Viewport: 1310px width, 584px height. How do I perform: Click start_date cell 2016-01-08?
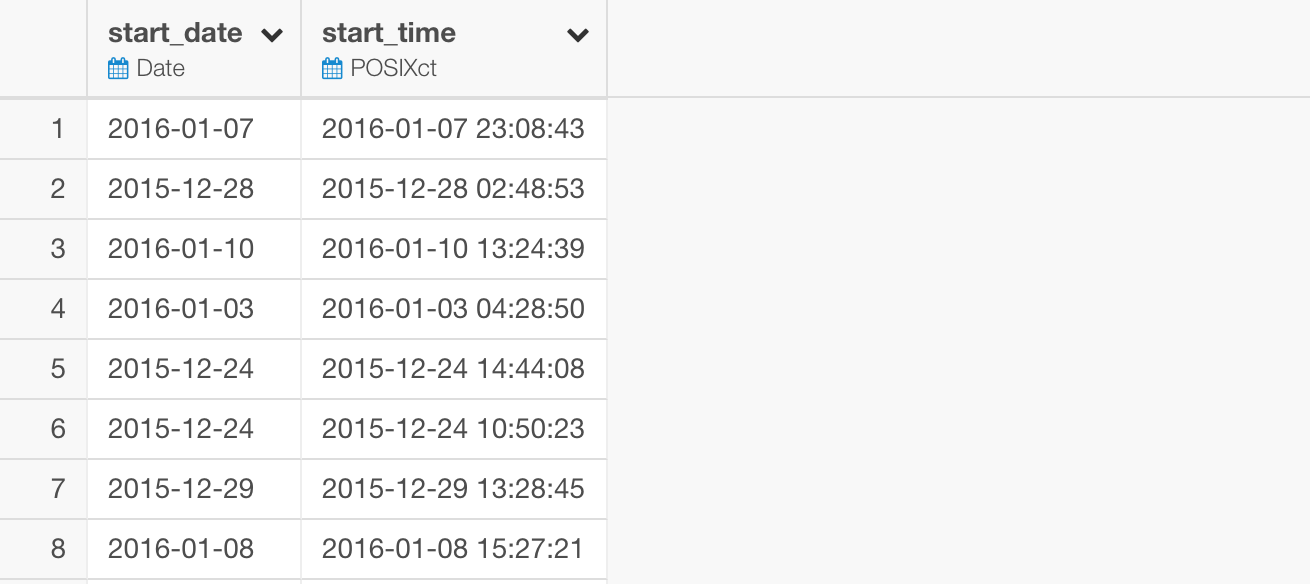[x=194, y=549]
